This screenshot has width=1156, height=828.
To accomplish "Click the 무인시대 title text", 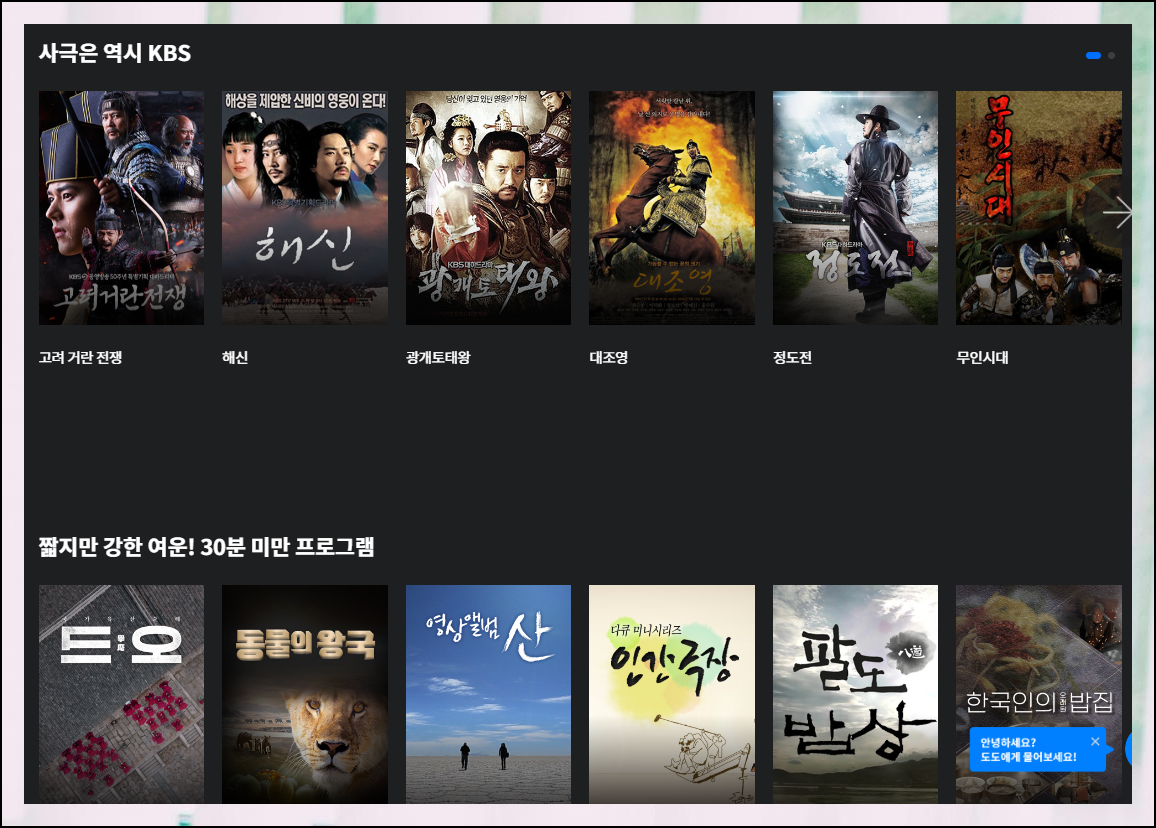I will coord(982,358).
